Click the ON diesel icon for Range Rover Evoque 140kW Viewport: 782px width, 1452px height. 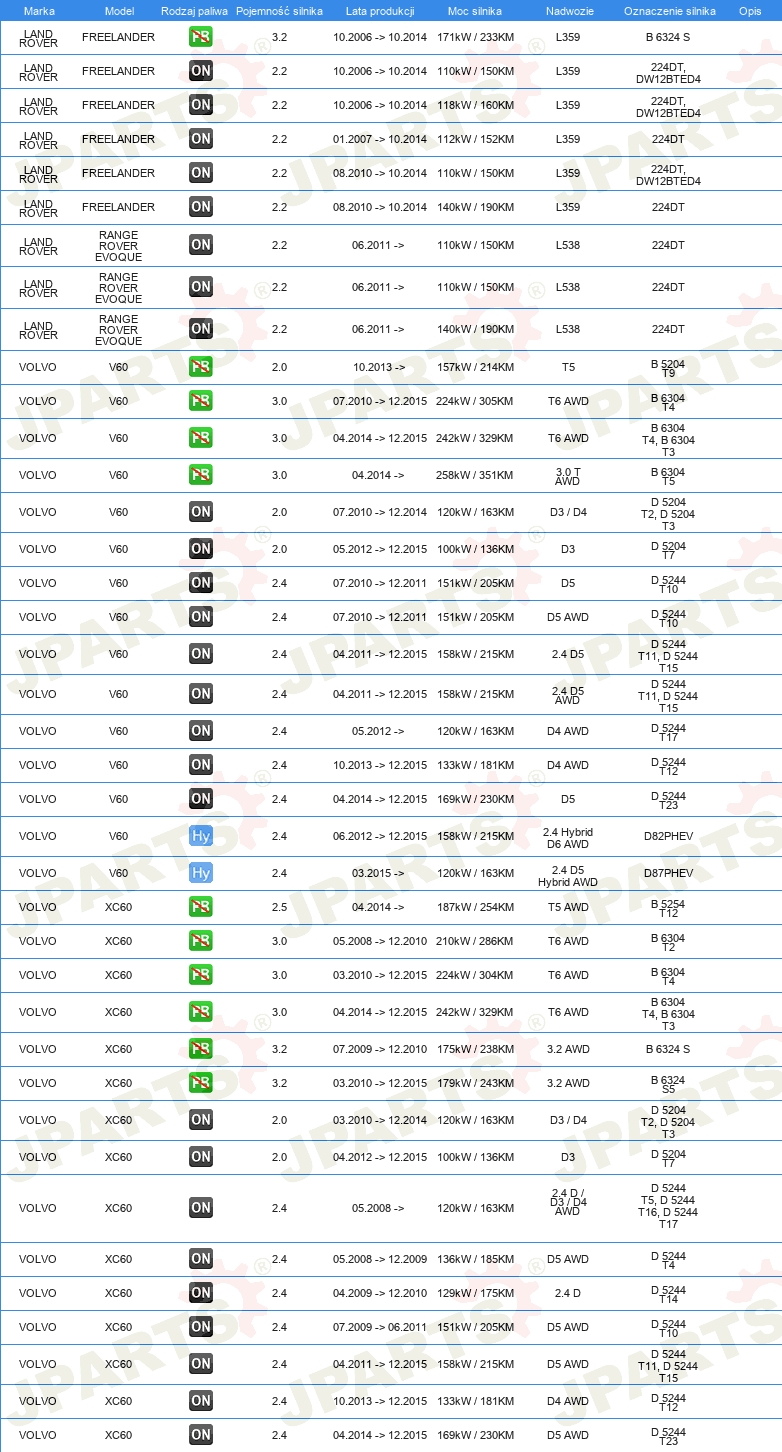point(201,329)
